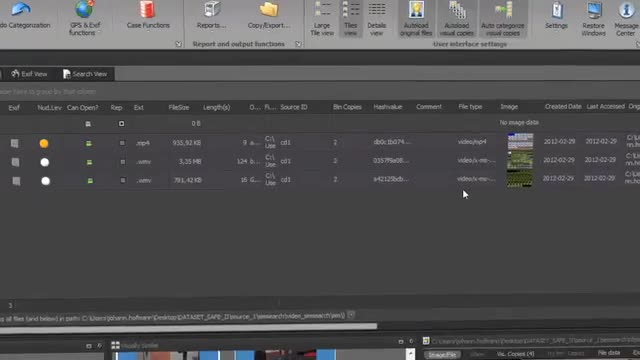640x360 pixels.
Task: Expand the group launcher left of Reports section
Action: click(x=178, y=44)
